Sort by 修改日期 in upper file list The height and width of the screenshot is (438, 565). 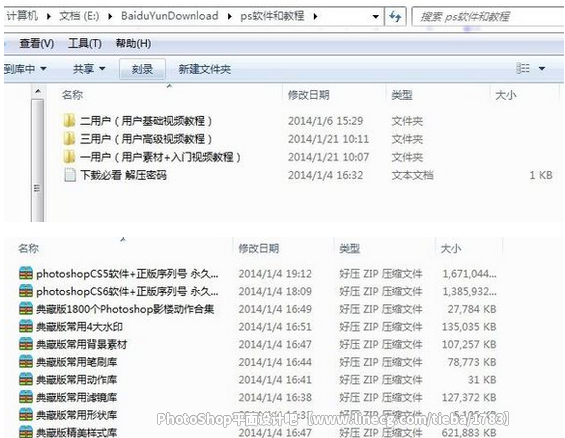(308, 95)
